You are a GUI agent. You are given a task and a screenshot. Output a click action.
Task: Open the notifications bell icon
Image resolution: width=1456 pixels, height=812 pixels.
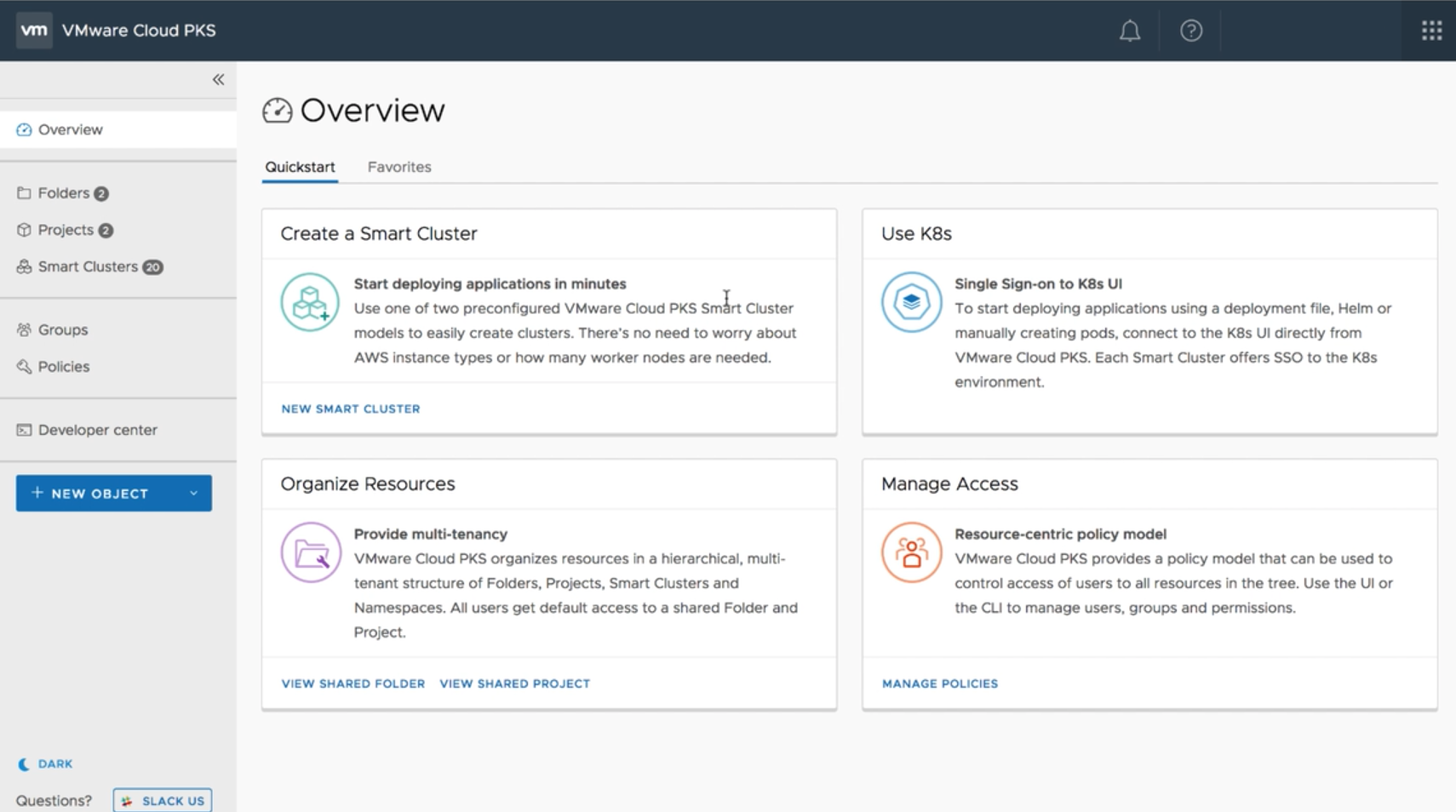click(1129, 31)
